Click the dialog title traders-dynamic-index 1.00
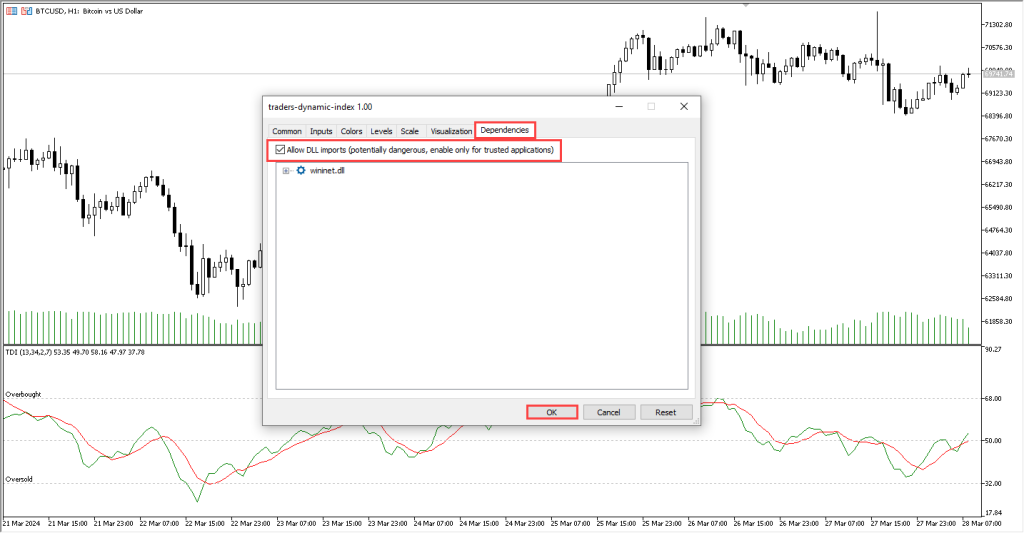The width and height of the screenshot is (1024, 533). [321, 107]
